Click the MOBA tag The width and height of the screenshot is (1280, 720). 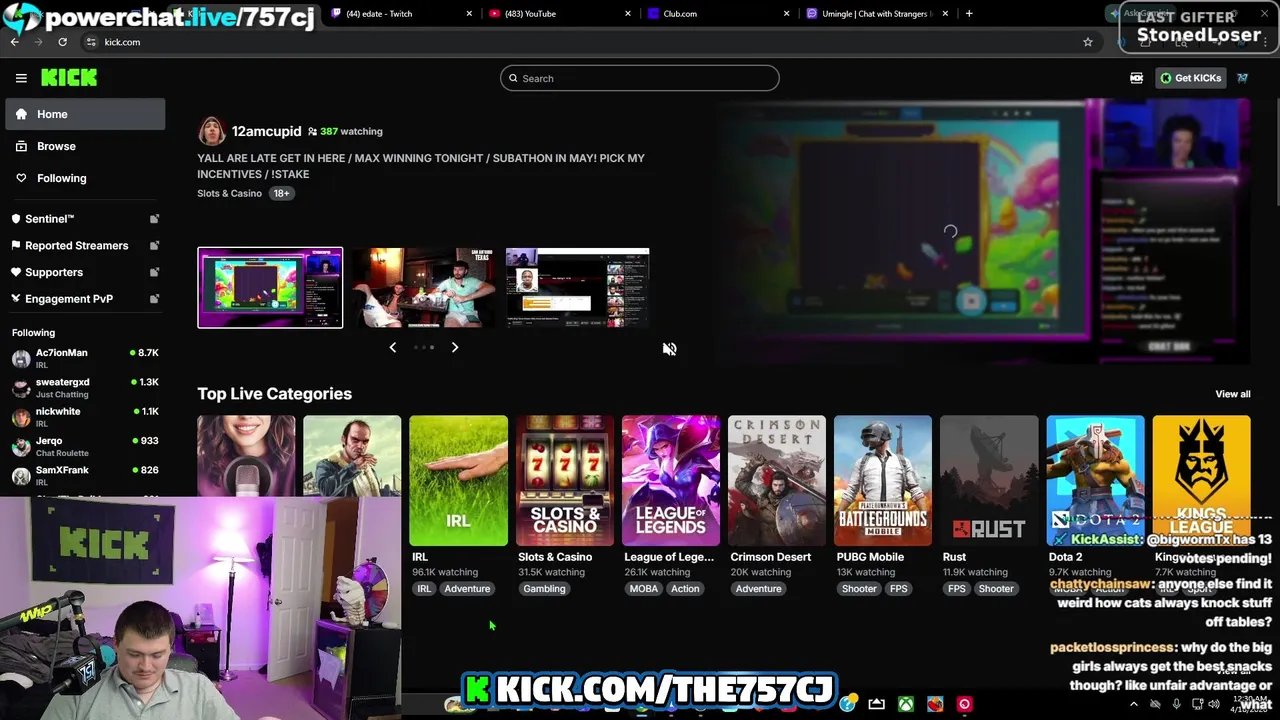click(643, 589)
